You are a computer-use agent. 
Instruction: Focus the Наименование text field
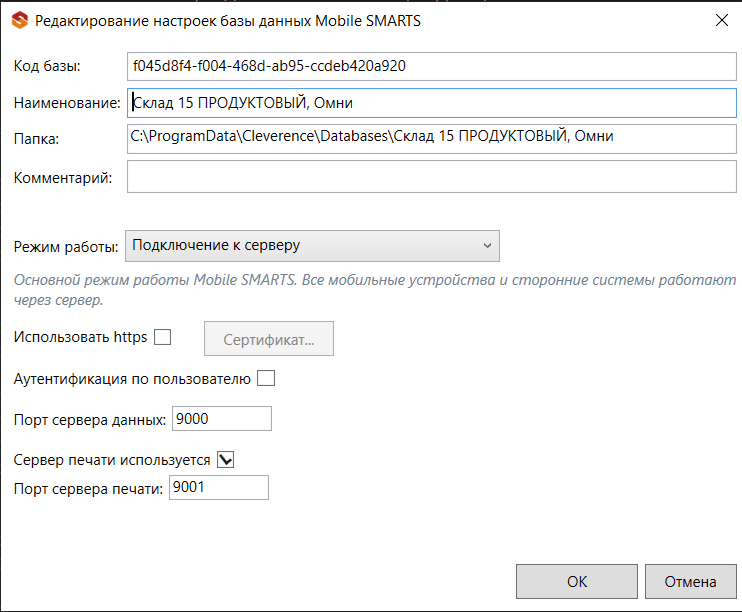[432, 103]
